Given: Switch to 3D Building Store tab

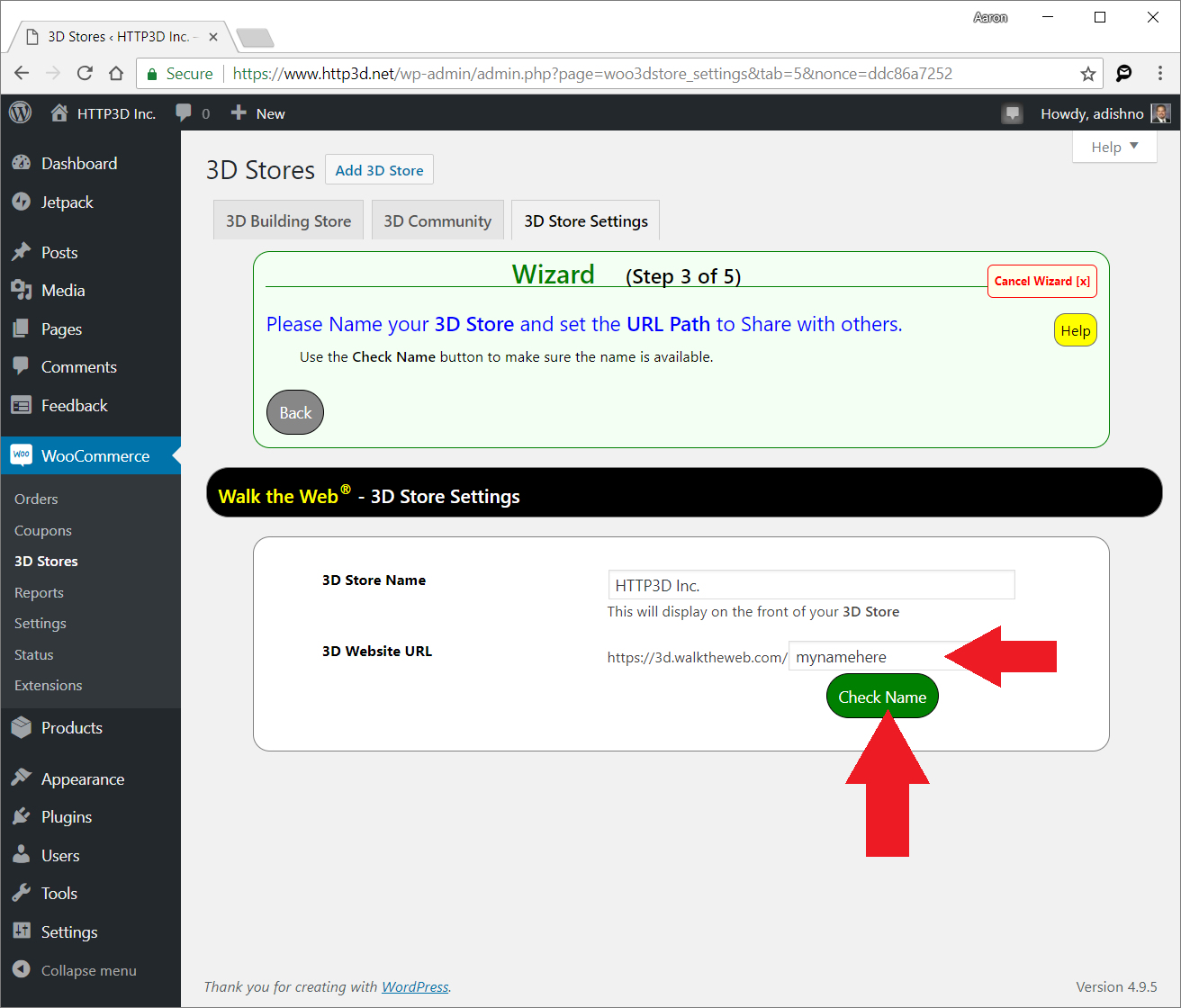Looking at the screenshot, I should click(x=288, y=220).
